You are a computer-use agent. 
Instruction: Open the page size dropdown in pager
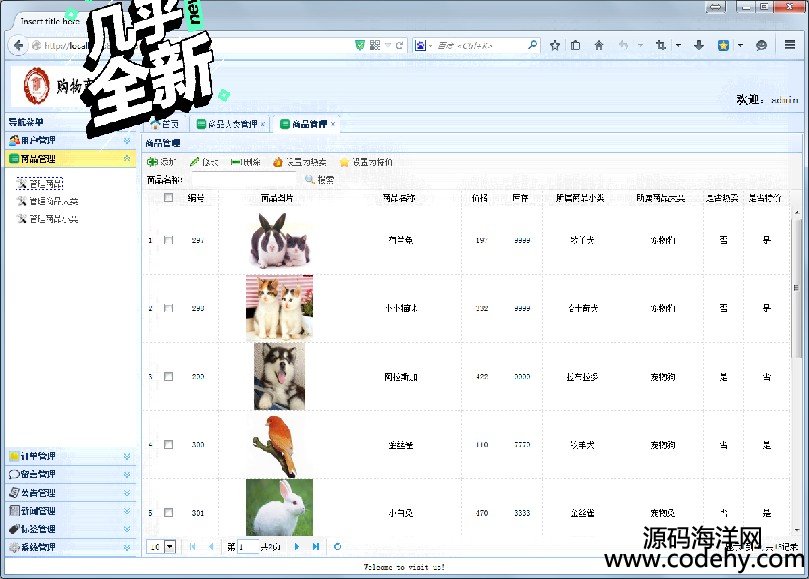pos(170,546)
